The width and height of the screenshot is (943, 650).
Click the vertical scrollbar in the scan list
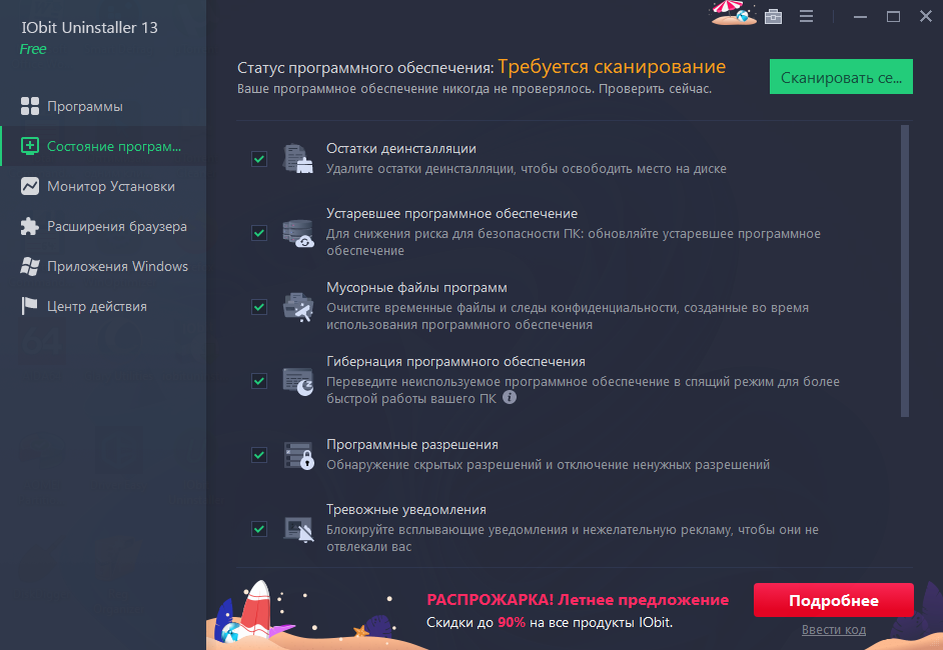pos(905,271)
